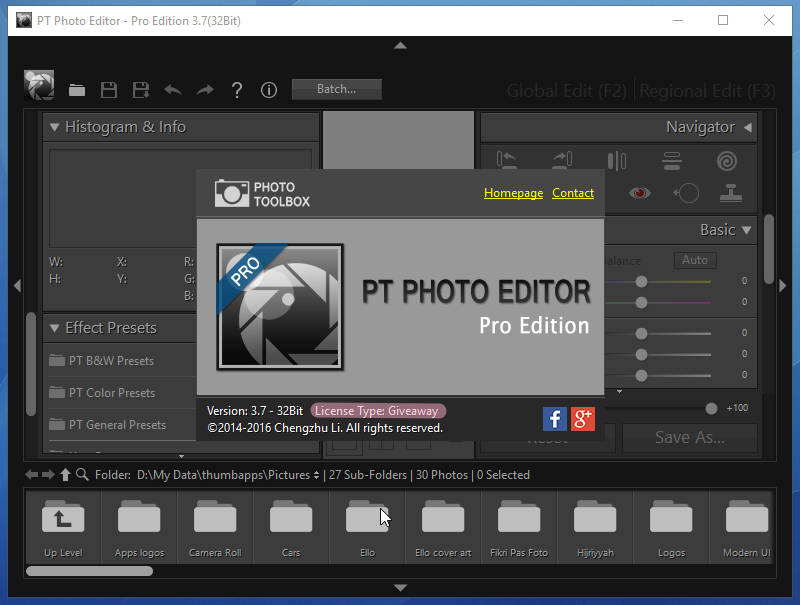Open the Up Level folder thumbnail
This screenshot has width=800, height=605.
(63, 527)
